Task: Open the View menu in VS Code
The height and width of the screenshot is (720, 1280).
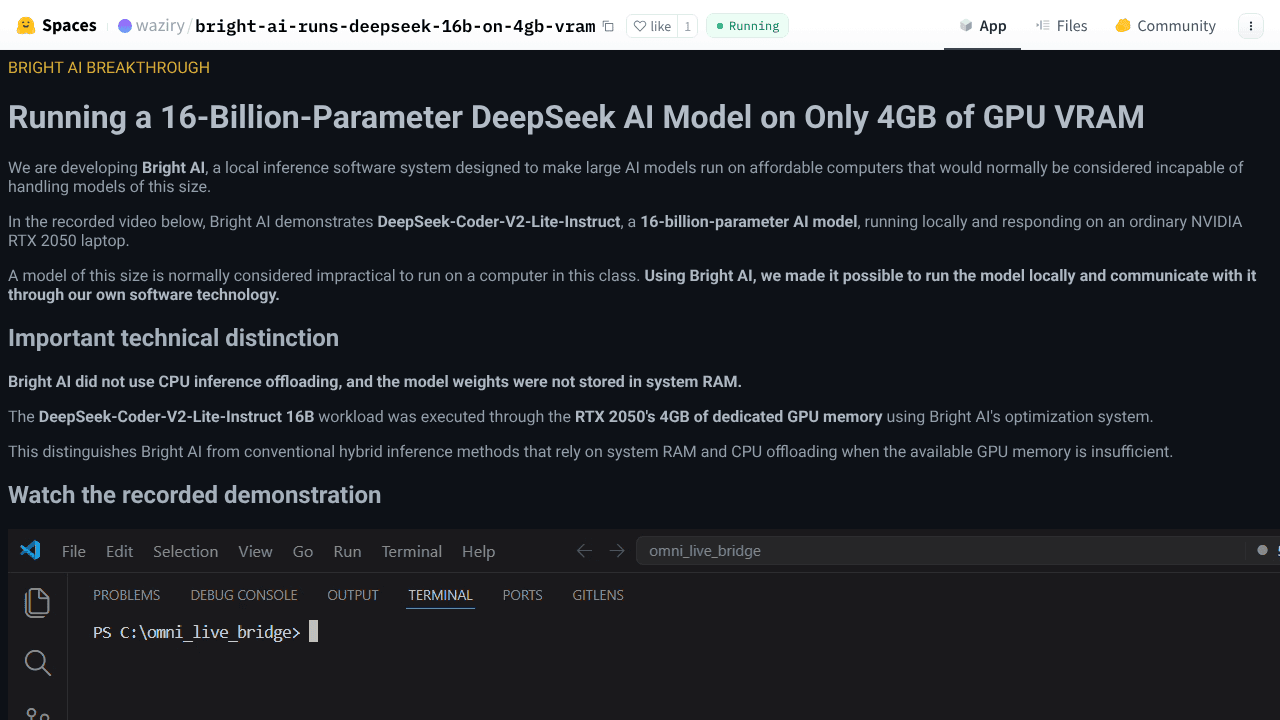Action: [x=255, y=551]
